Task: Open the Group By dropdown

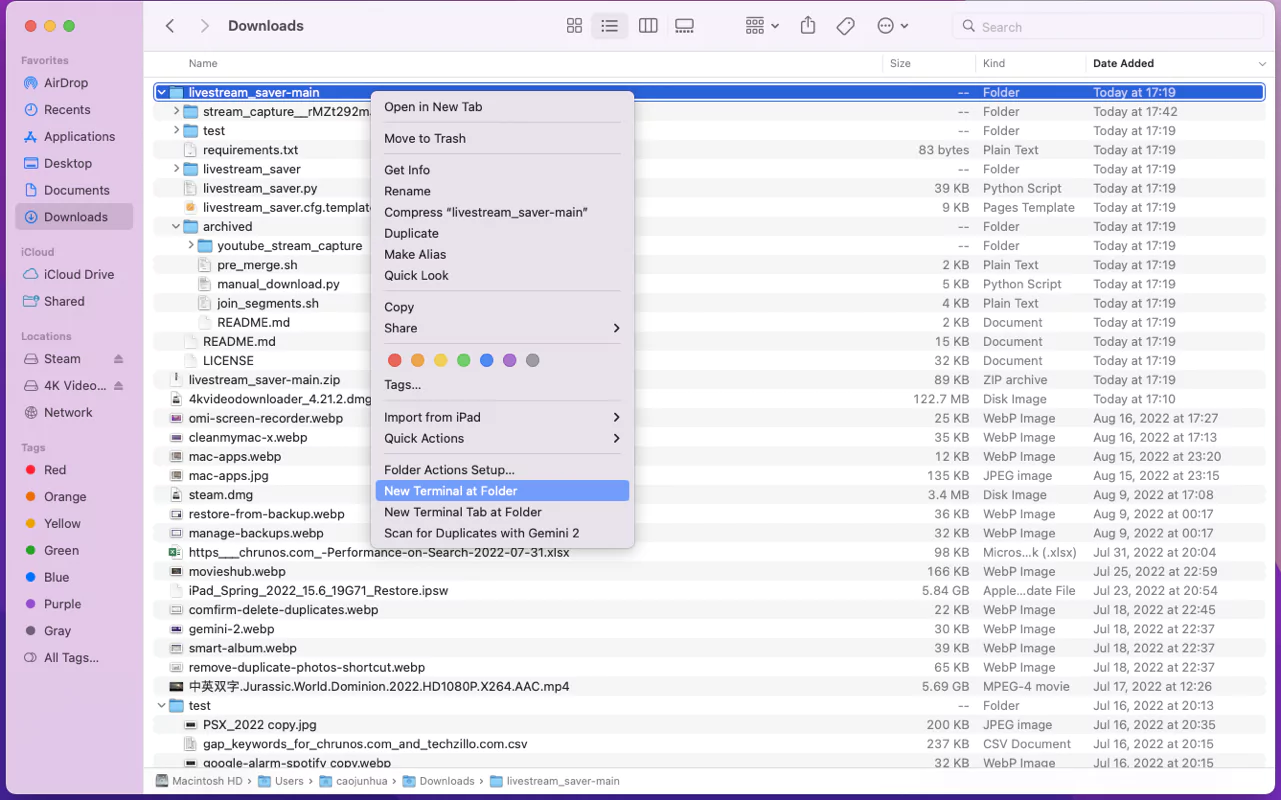Action: point(762,26)
